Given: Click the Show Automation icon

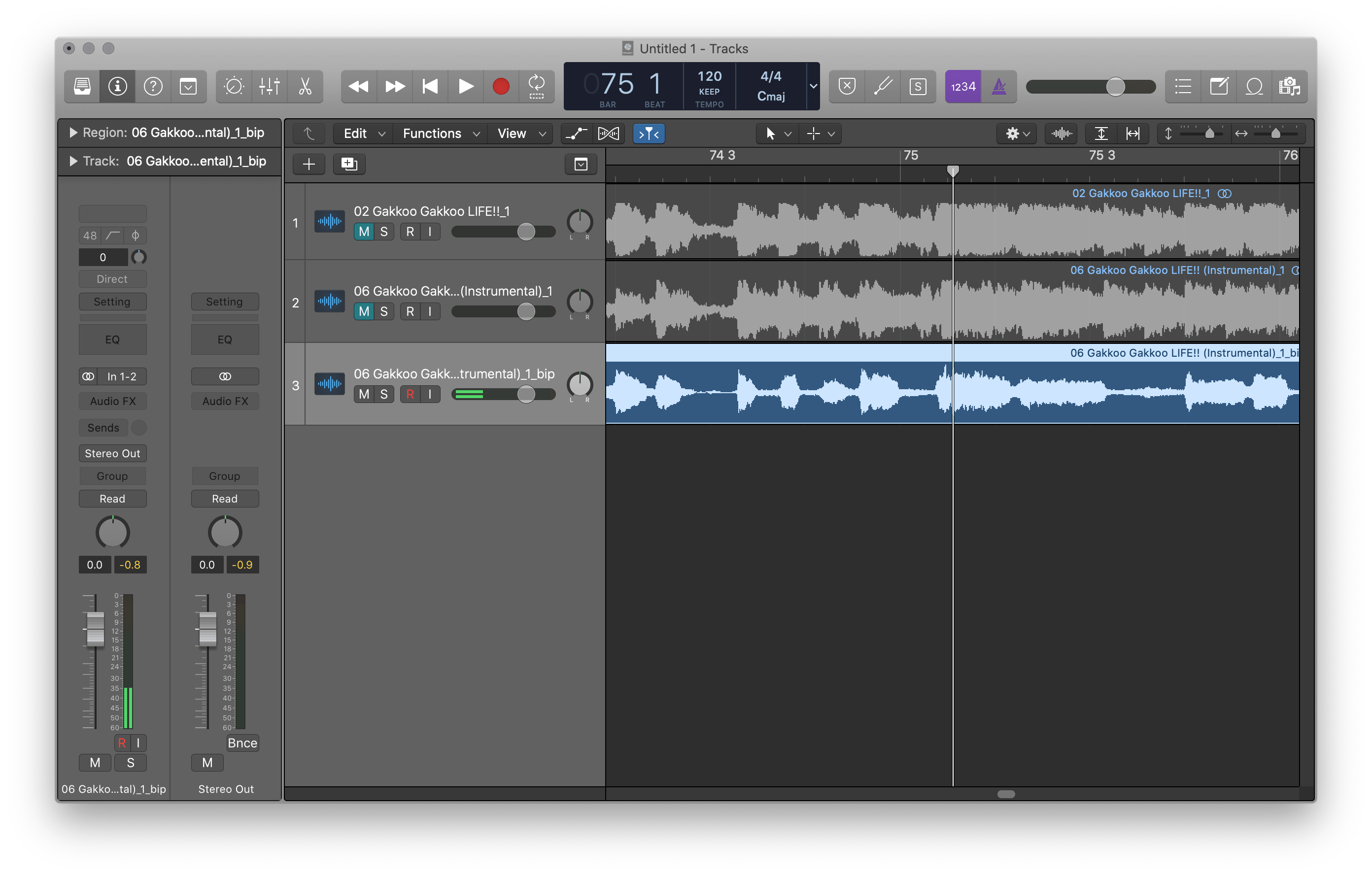Looking at the screenshot, I should coord(576,134).
